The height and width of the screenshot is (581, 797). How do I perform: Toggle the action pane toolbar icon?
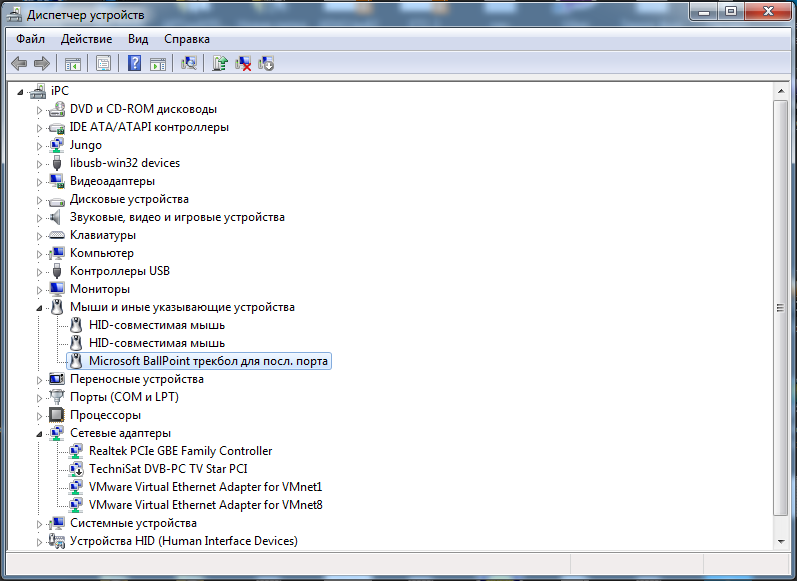click(158, 64)
